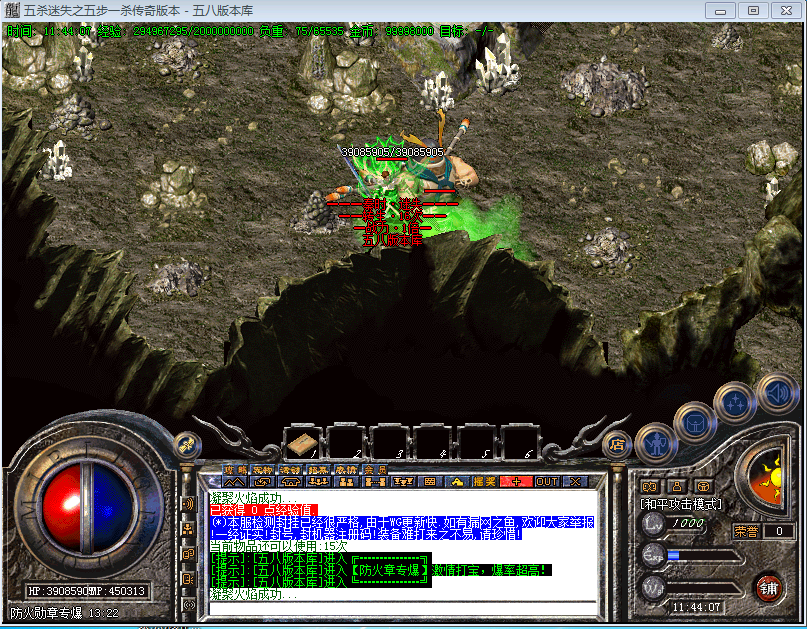Click the three-trophies ranking icon
The height and width of the screenshot is (629, 807).
pos(402,482)
